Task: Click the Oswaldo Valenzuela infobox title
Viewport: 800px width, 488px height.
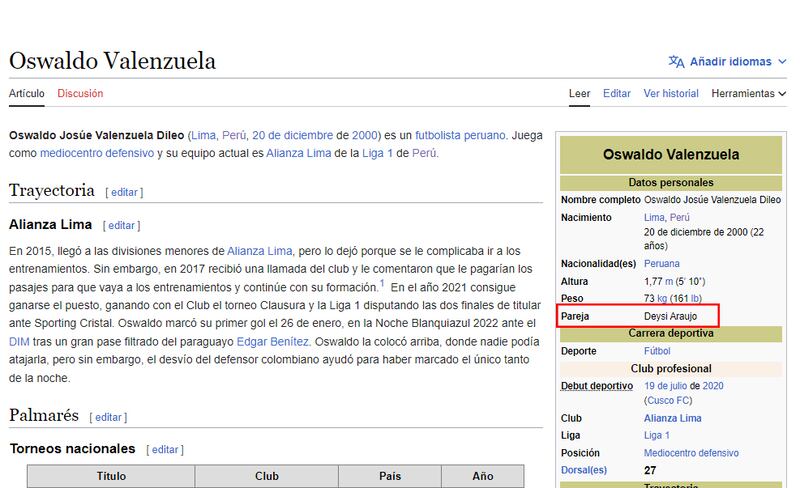Action: tap(671, 154)
